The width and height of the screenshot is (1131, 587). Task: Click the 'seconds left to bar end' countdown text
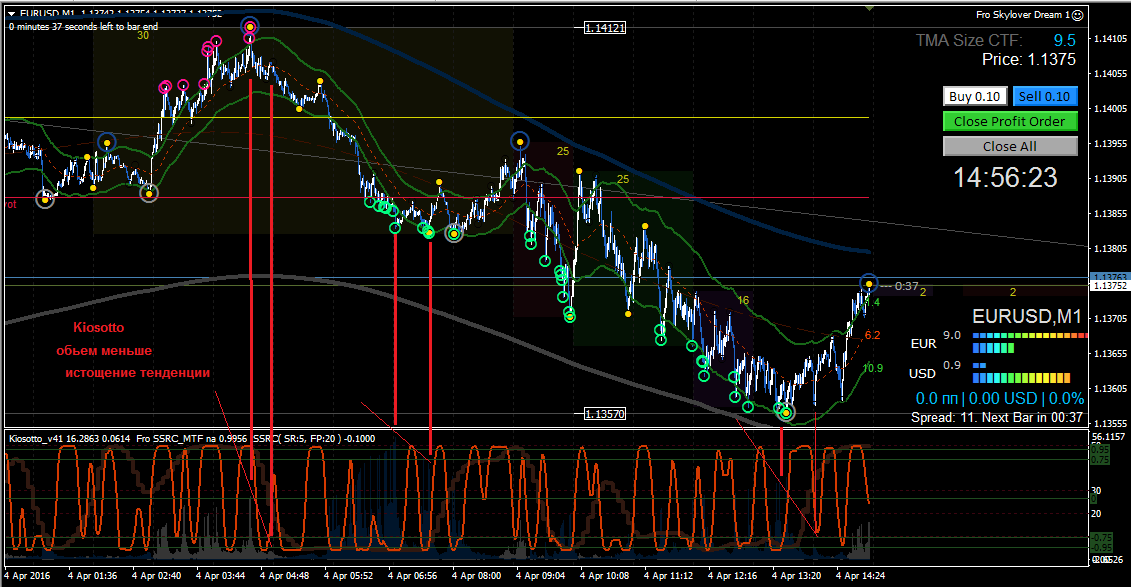pos(84,27)
